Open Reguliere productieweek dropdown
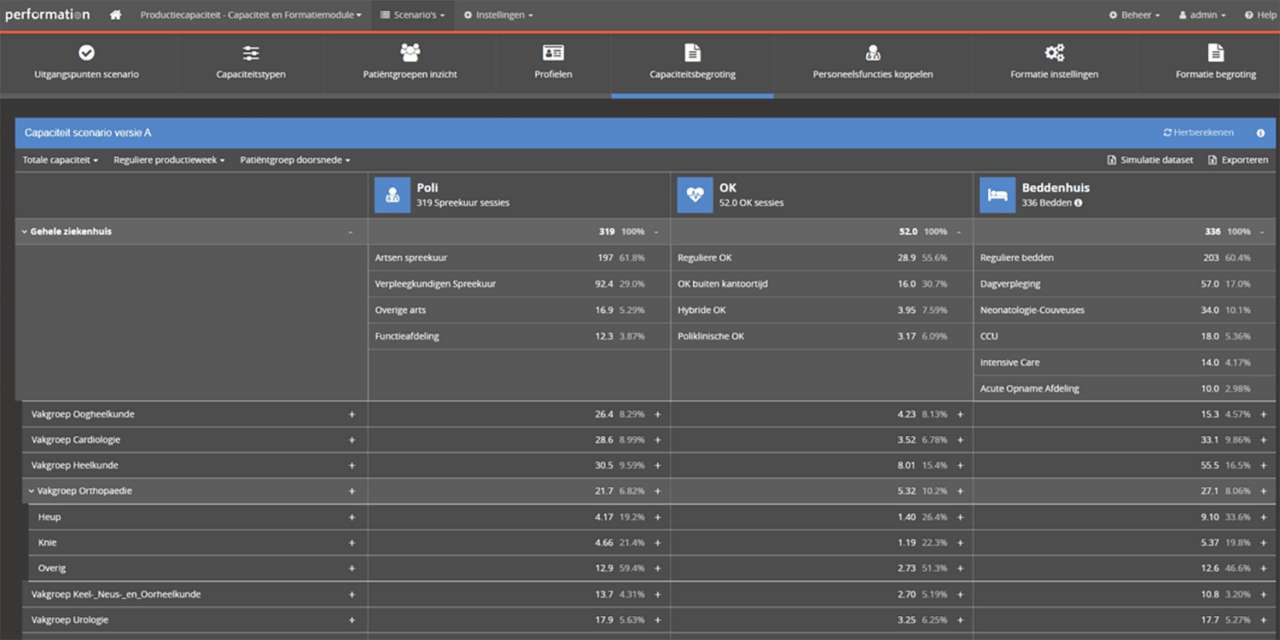This screenshot has height=640, width=1280. coord(169,160)
